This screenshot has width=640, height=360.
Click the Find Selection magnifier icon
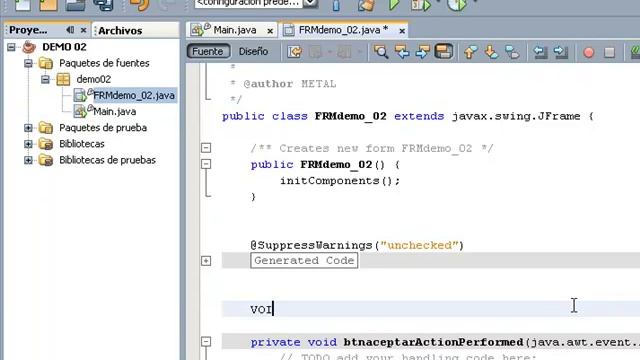click(x=381, y=52)
